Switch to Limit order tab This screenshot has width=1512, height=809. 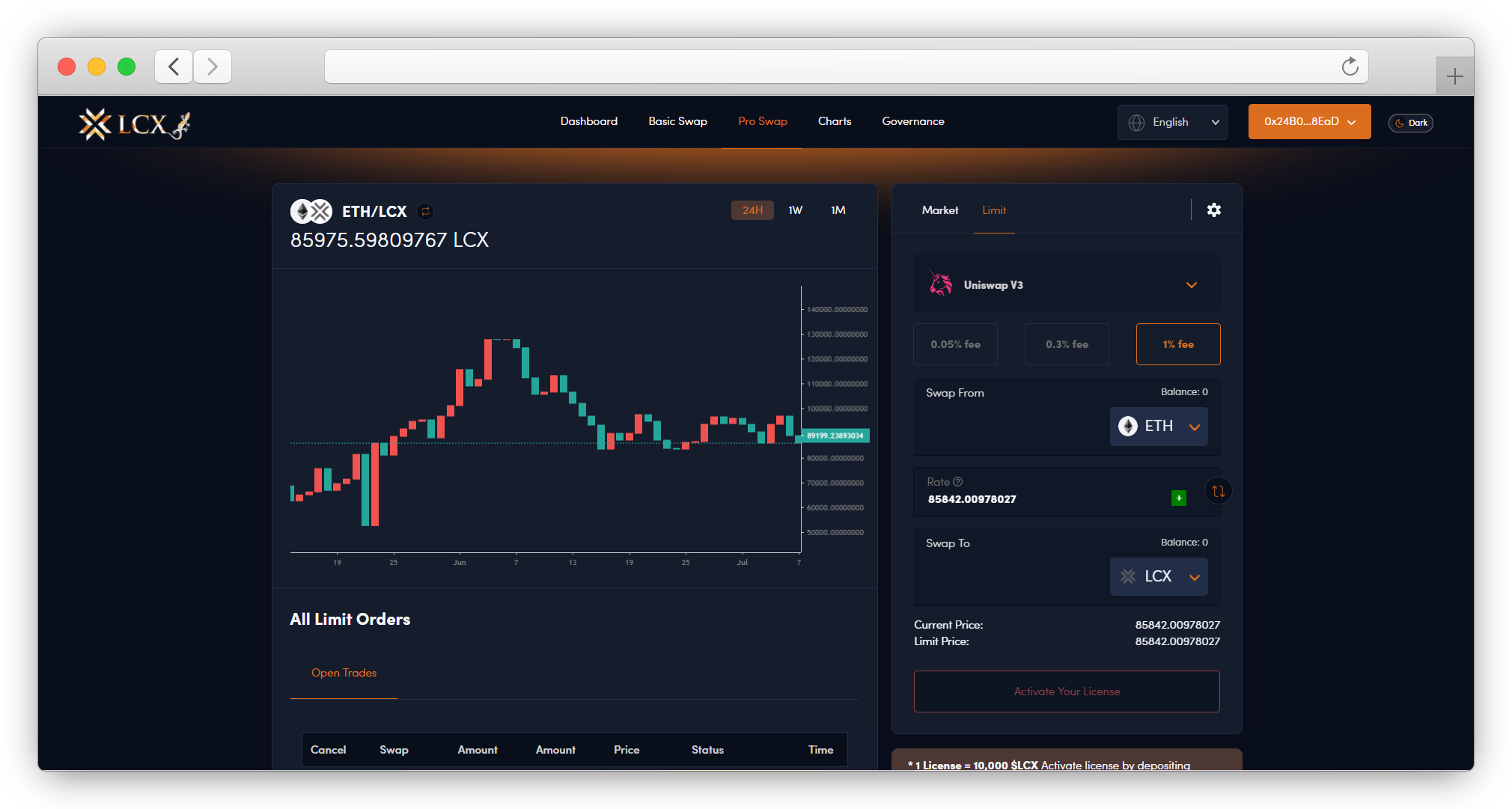994,210
